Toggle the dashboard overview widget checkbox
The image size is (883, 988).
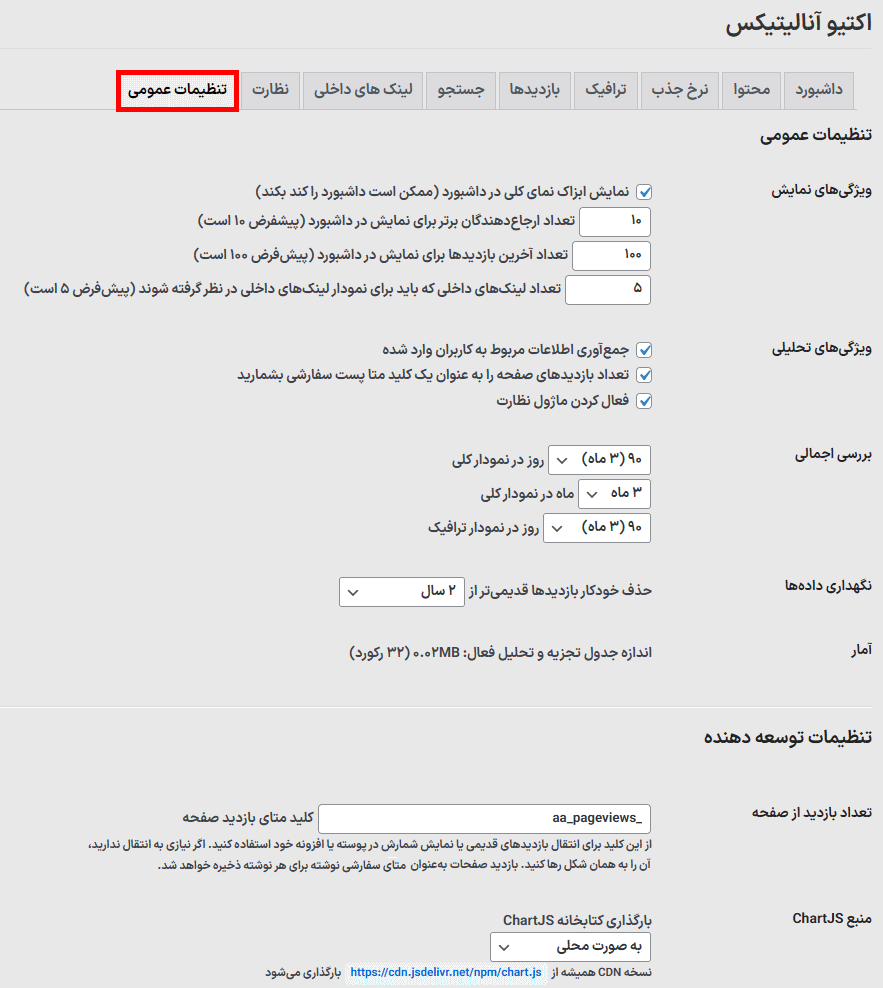click(644, 192)
